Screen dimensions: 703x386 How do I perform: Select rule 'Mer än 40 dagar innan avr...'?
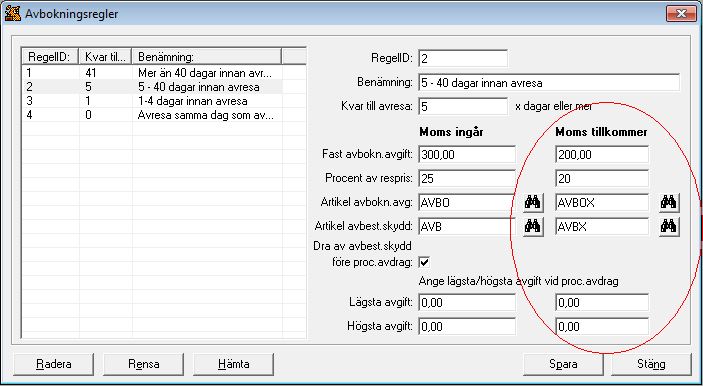click(x=152, y=73)
